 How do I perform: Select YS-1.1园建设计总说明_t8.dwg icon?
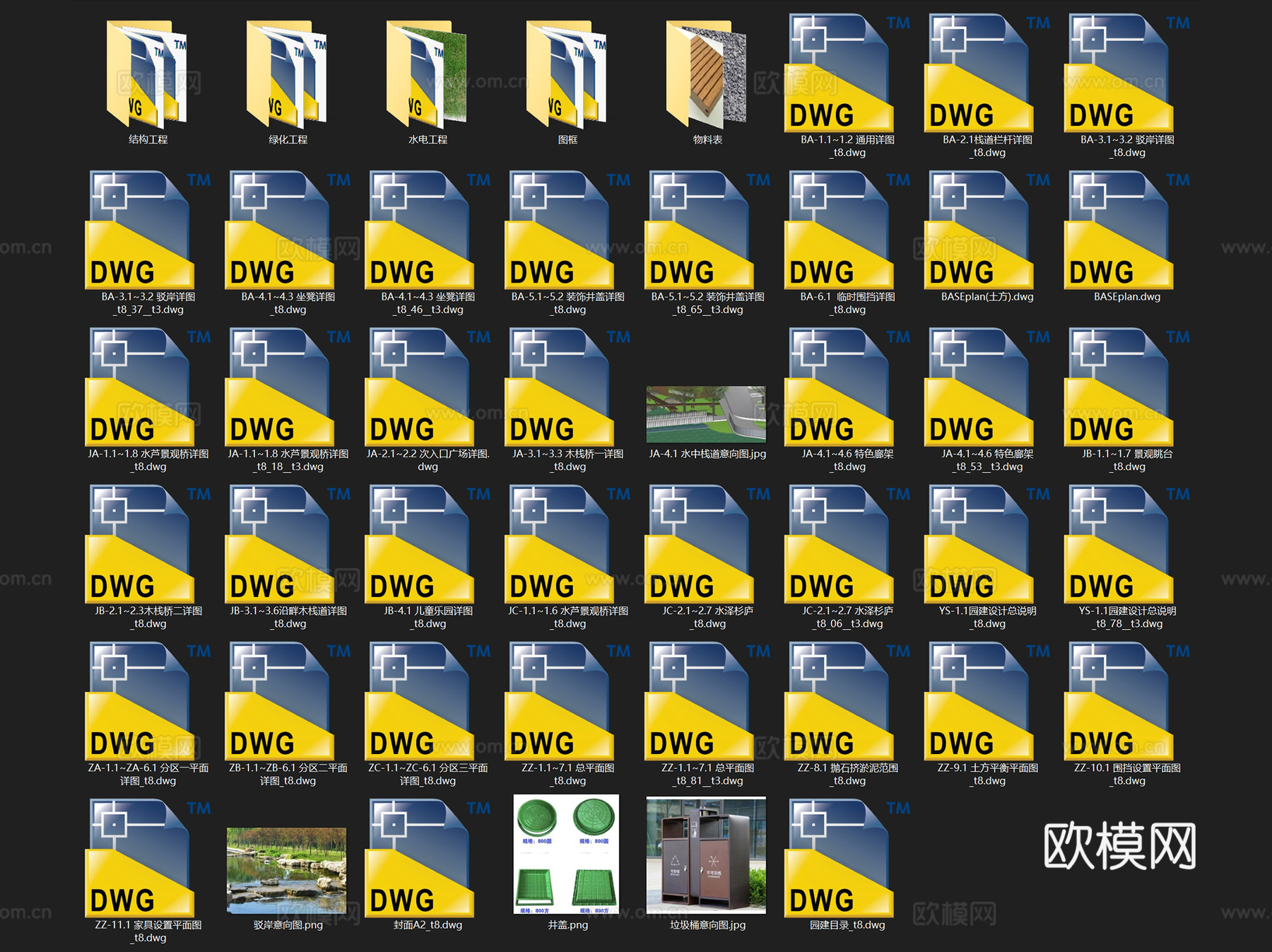[x=987, y=543]
